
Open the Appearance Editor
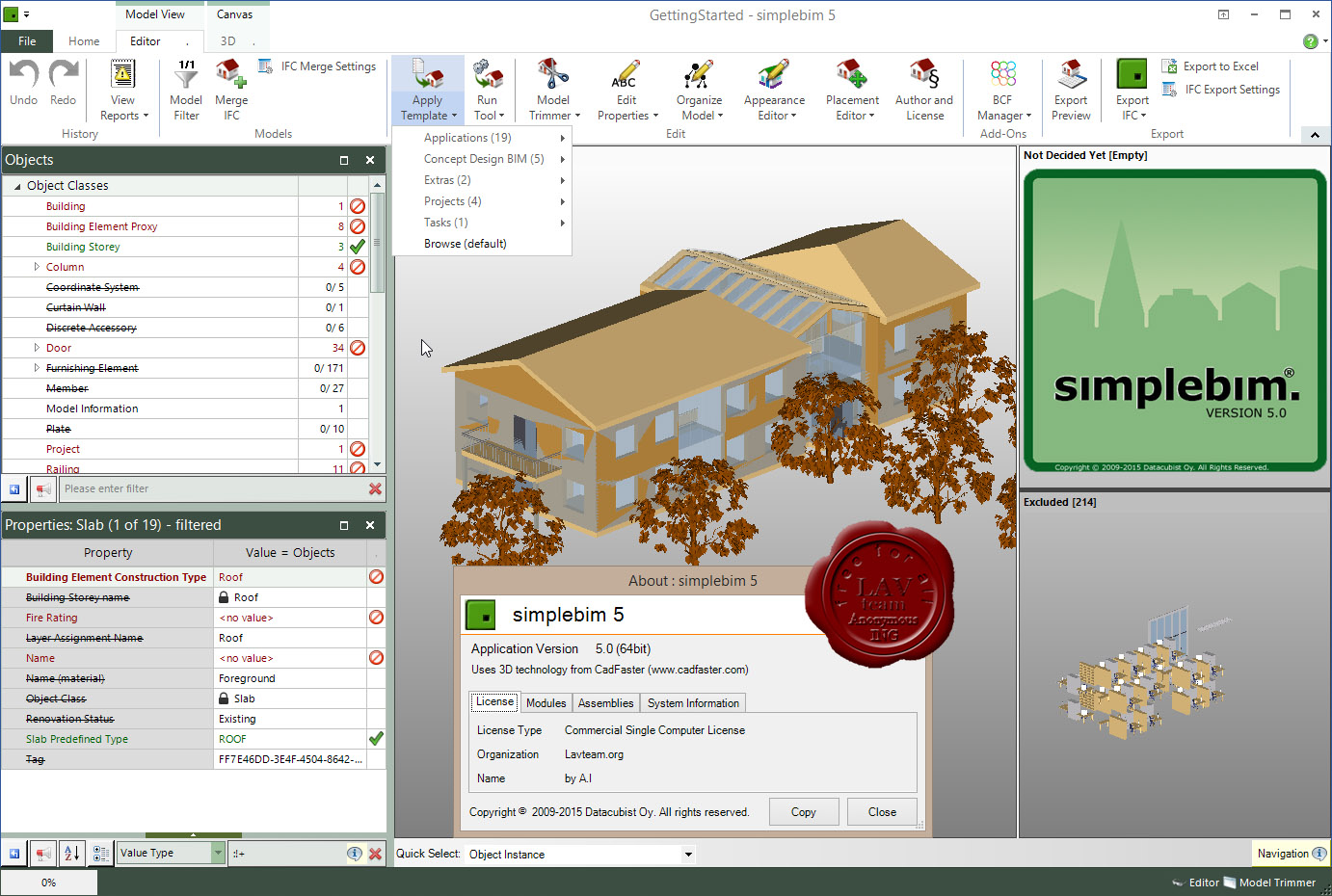(774, 91)
